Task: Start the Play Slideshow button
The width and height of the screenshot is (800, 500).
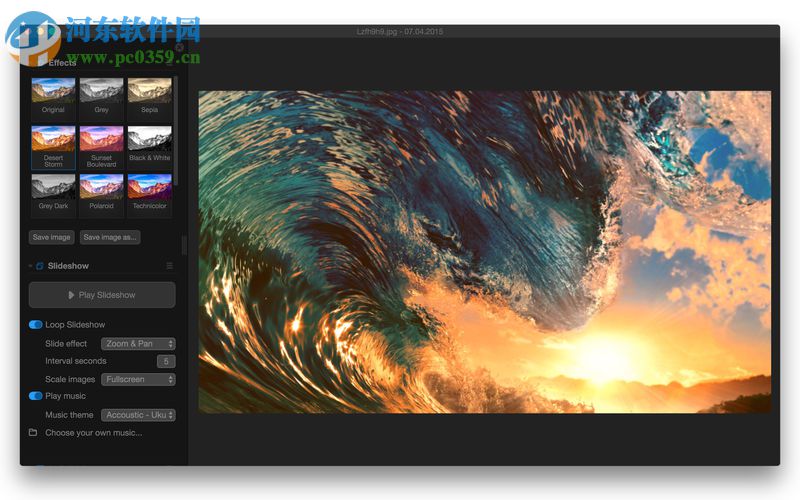Action: click(x=102, y=295)
